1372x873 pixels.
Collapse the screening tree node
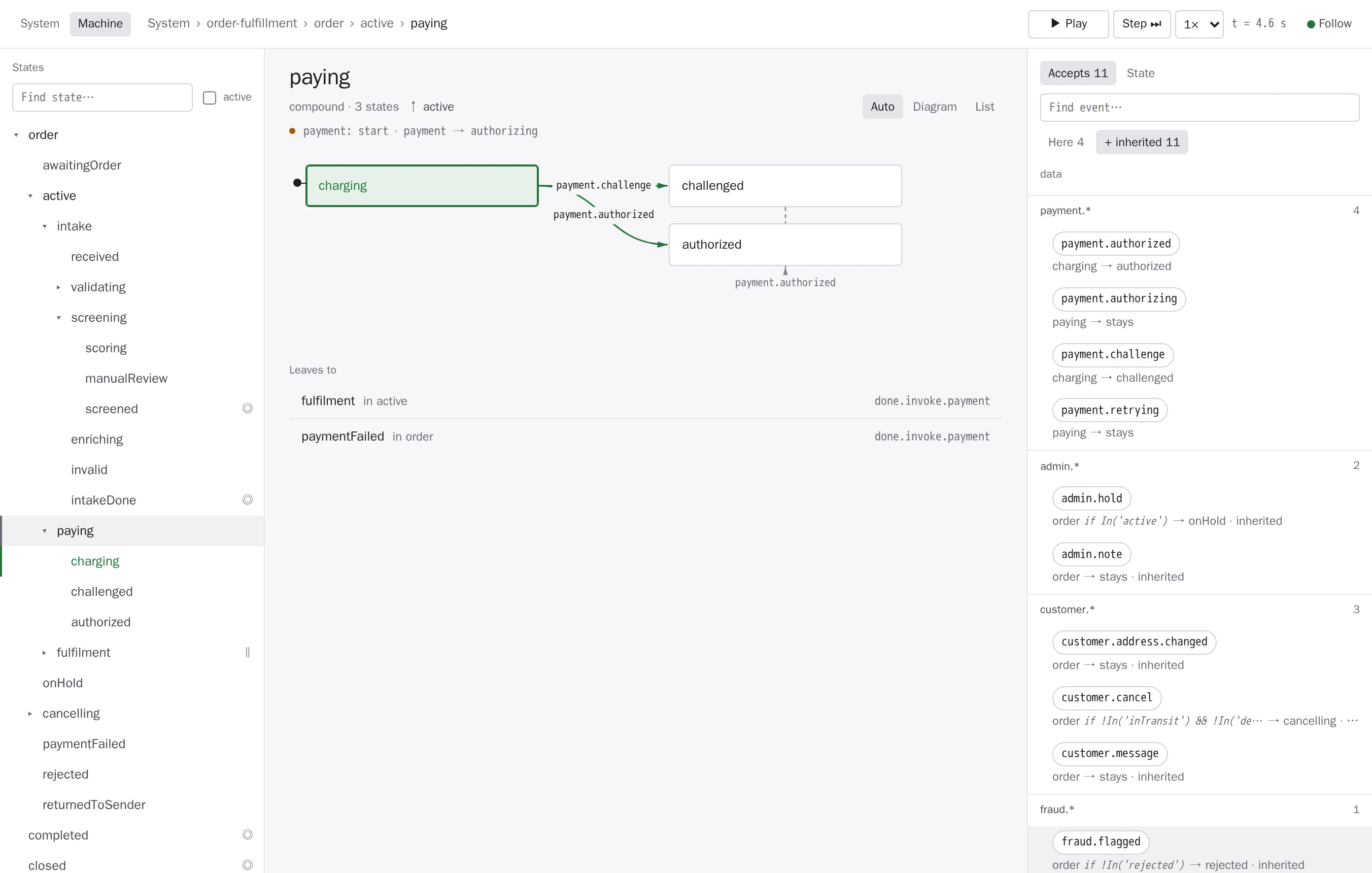click(x=59, y=318)
